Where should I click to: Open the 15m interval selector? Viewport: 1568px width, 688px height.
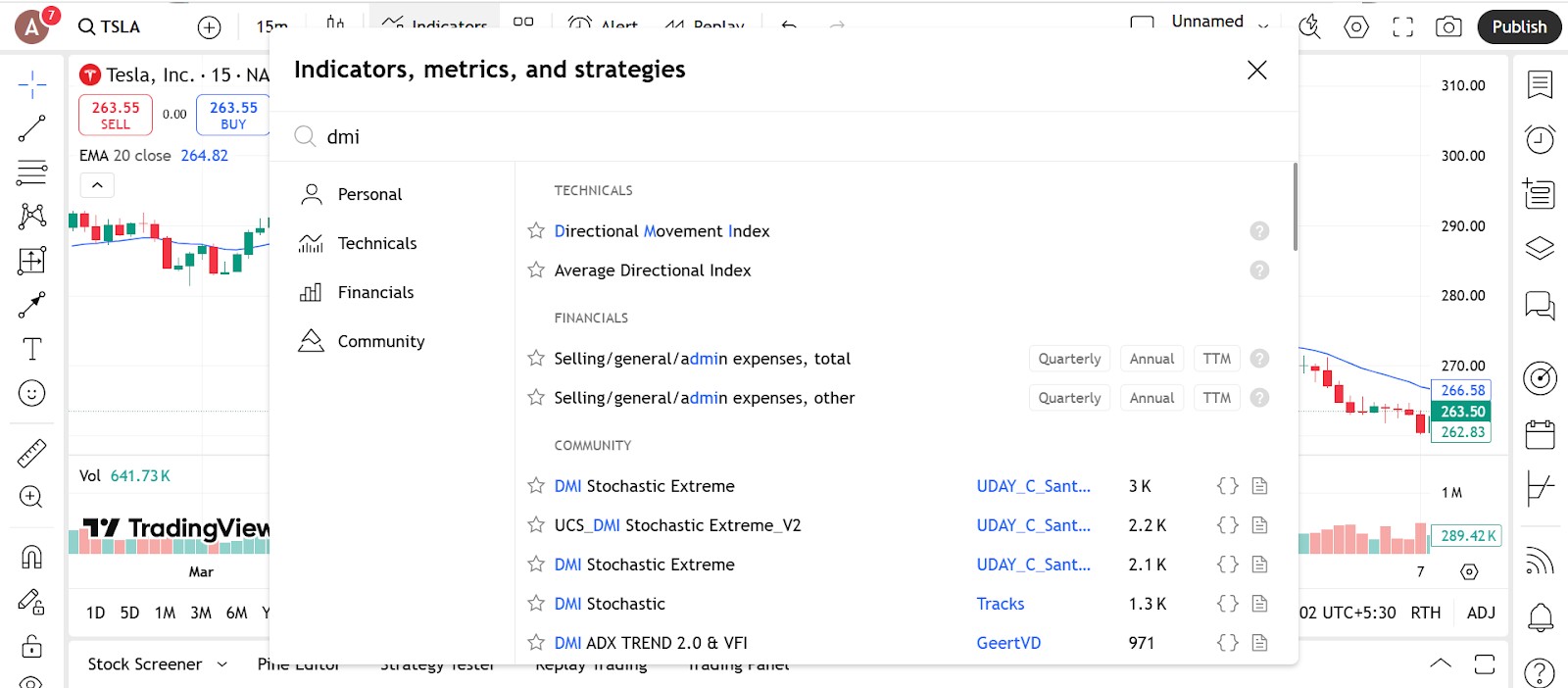[x=272, y=26]
